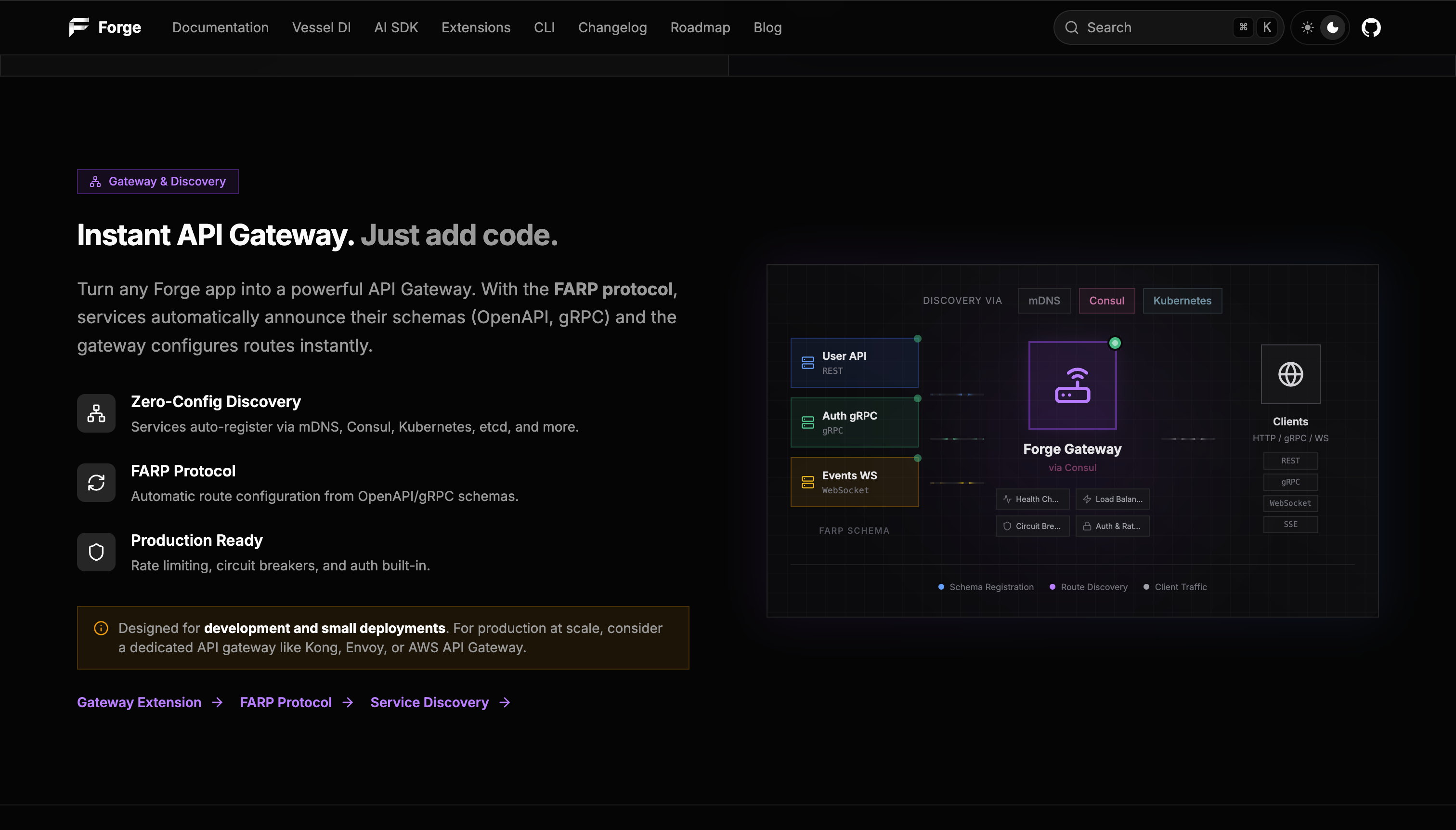1456x830 pixels.
Task: Select the Zero-Config Discovery network icon
Action: coord(96,413)
